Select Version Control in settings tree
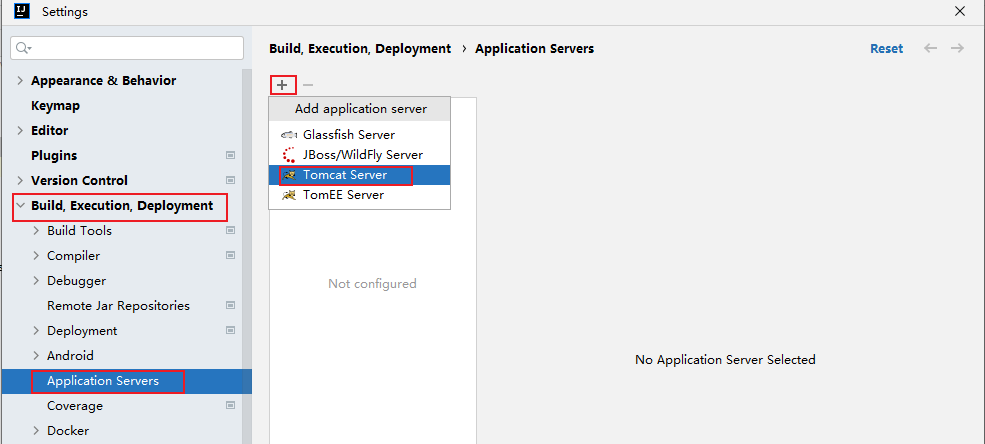The width and height of the screenshot is (985, 444). pos(79,180)
